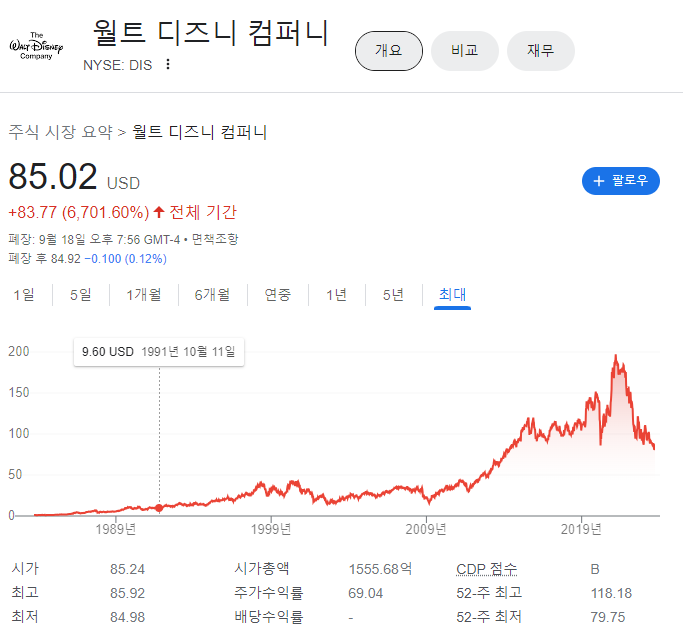Screen dimensions: 683x633
Task: Click the 최저 value 84.98
Action: point(127,617)
